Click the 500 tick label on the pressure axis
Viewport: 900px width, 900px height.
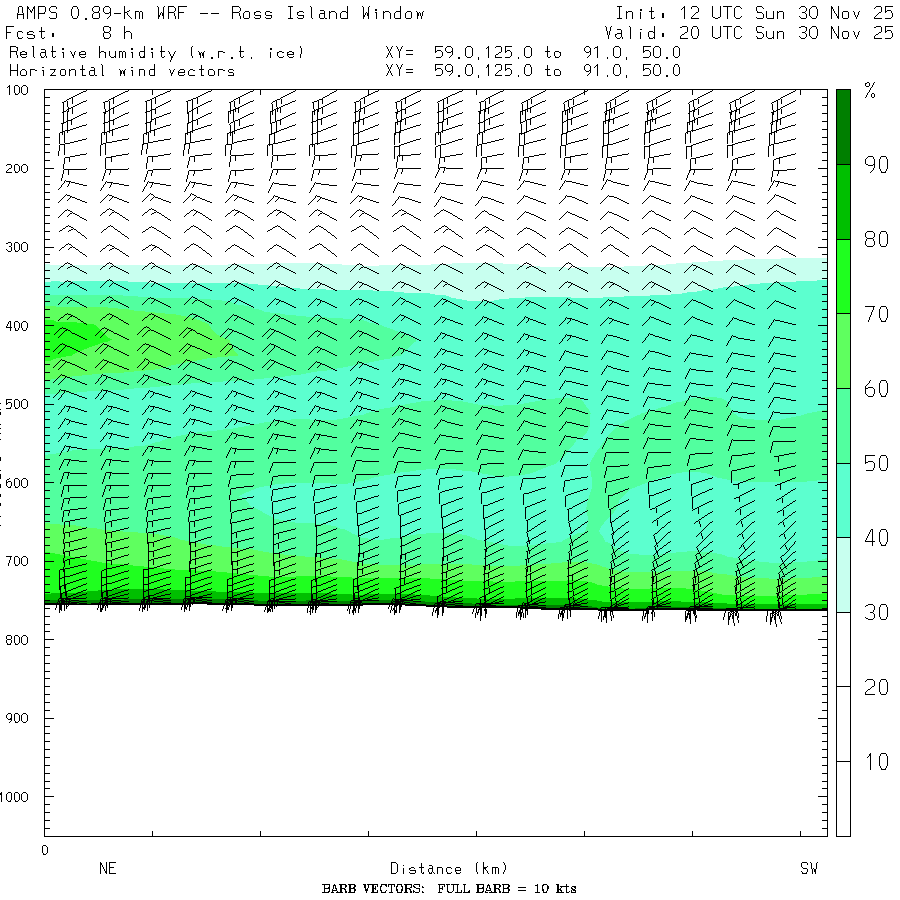pyautogui.click(x=21, y=404)
